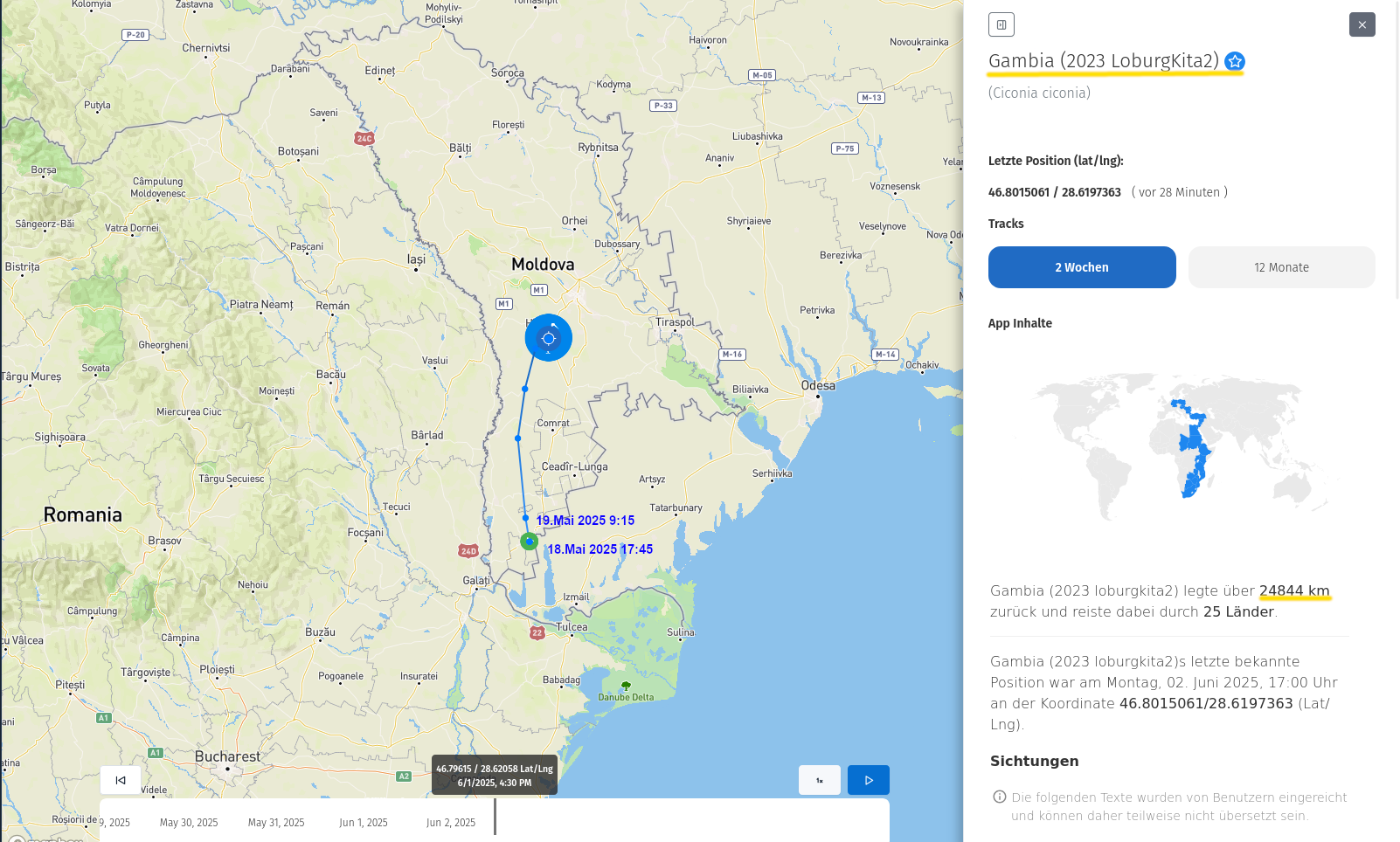Image resolution: width=1400 pixels, height=842 pixels.
Task: Click the panel layout icon above the title
Action: tap(1001, 24)
